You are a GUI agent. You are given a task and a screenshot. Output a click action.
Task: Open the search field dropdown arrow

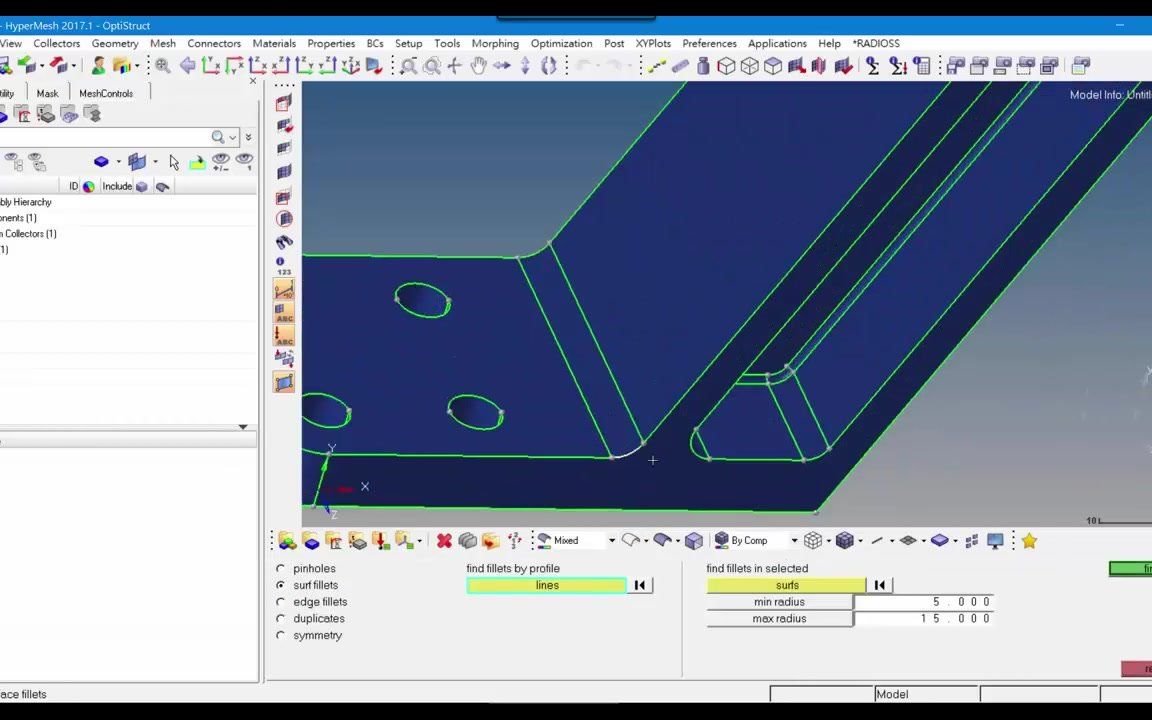pos(232,137)
